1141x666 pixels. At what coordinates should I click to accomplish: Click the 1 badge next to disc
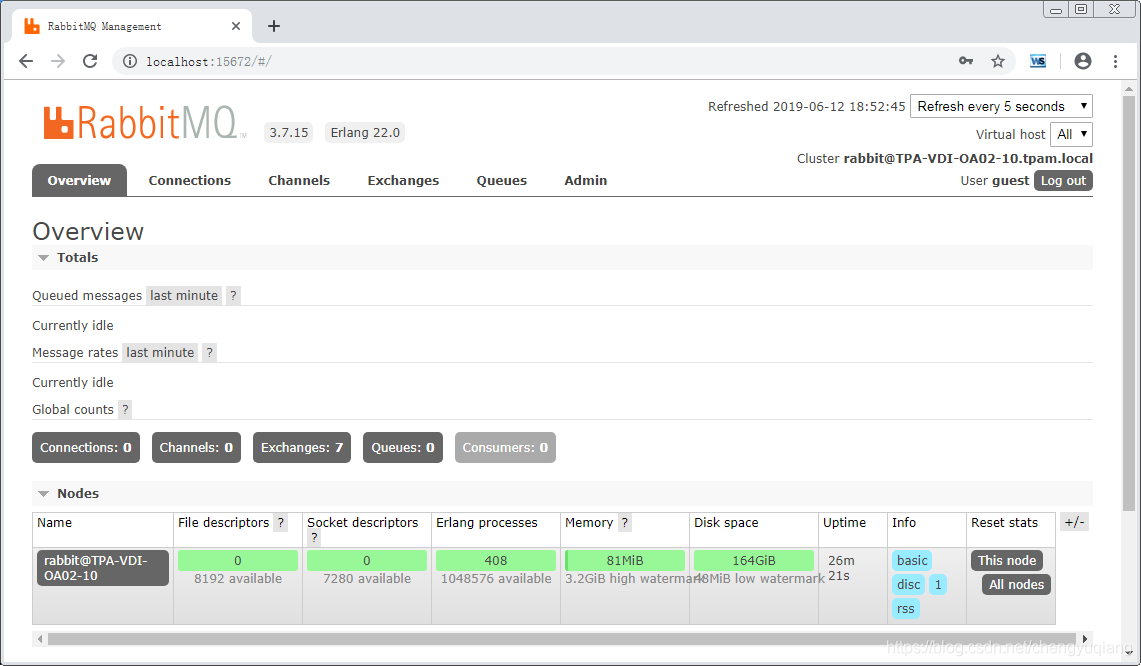(938, 584)
